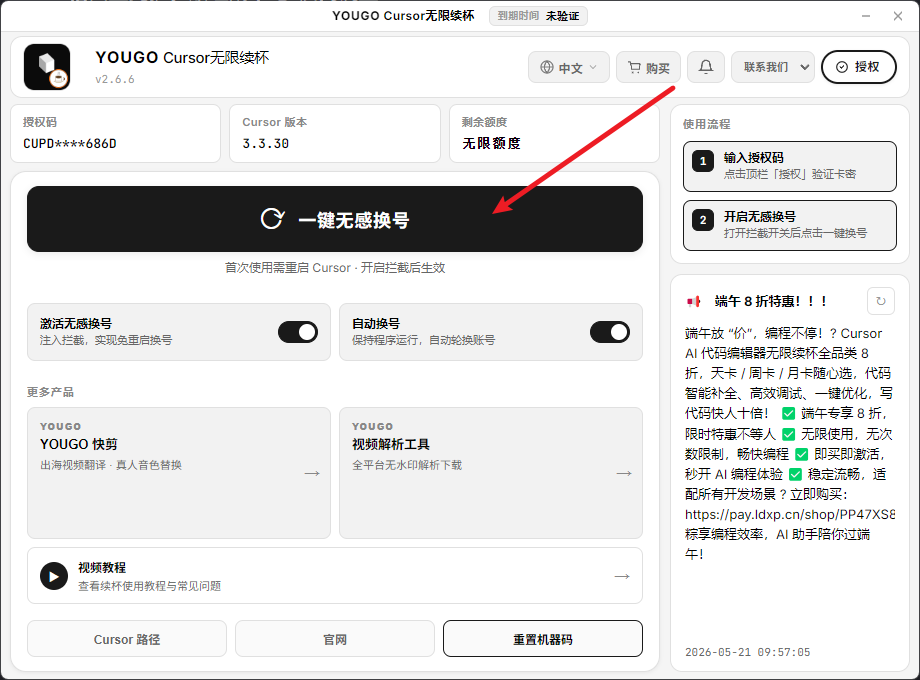Open the 中文 language dropdown
The height and width of the screenshot is (680, 920).
(x=569, y=67)
